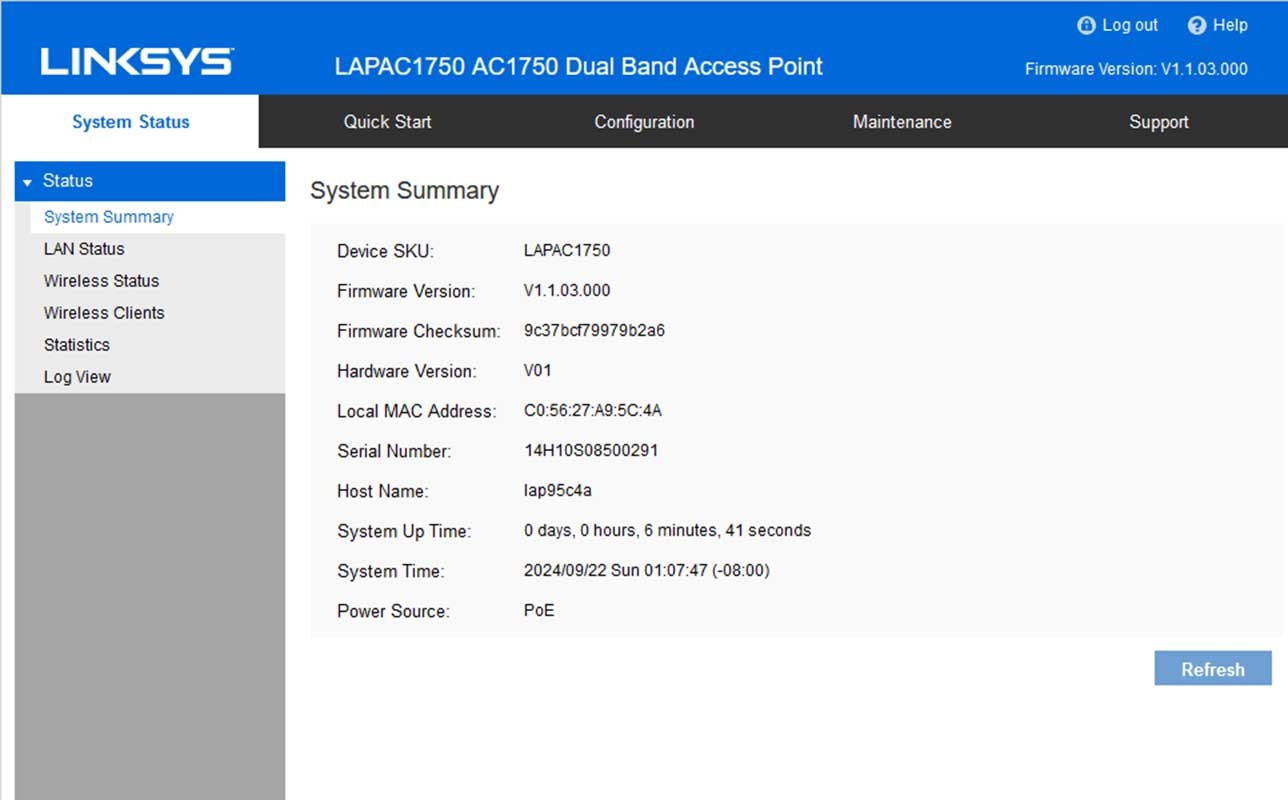Open Log View in sidebar
Viewport: 1288px width, 800px height.
tap(77, 377)
